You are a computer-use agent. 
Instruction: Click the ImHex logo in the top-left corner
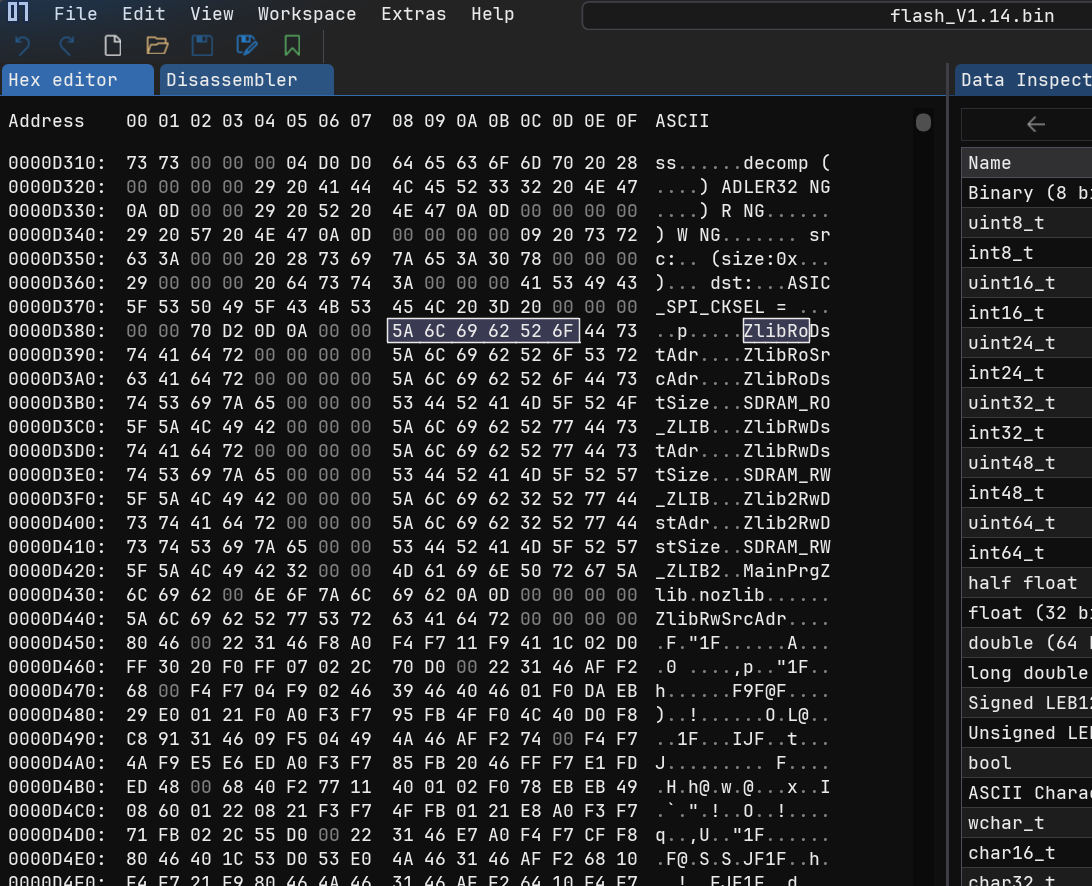pyautogui.click(x=17, y=14)
